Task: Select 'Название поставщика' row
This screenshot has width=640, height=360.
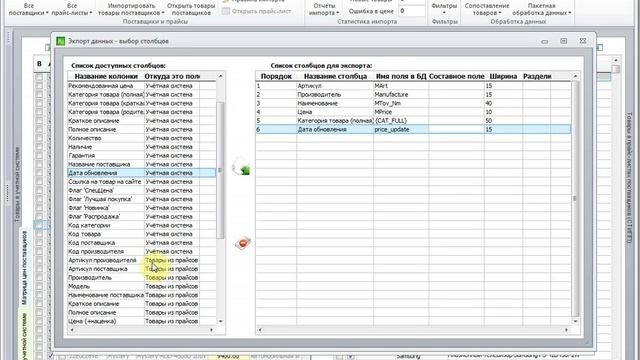Action: pyautogui.click(x=142, y=164)
